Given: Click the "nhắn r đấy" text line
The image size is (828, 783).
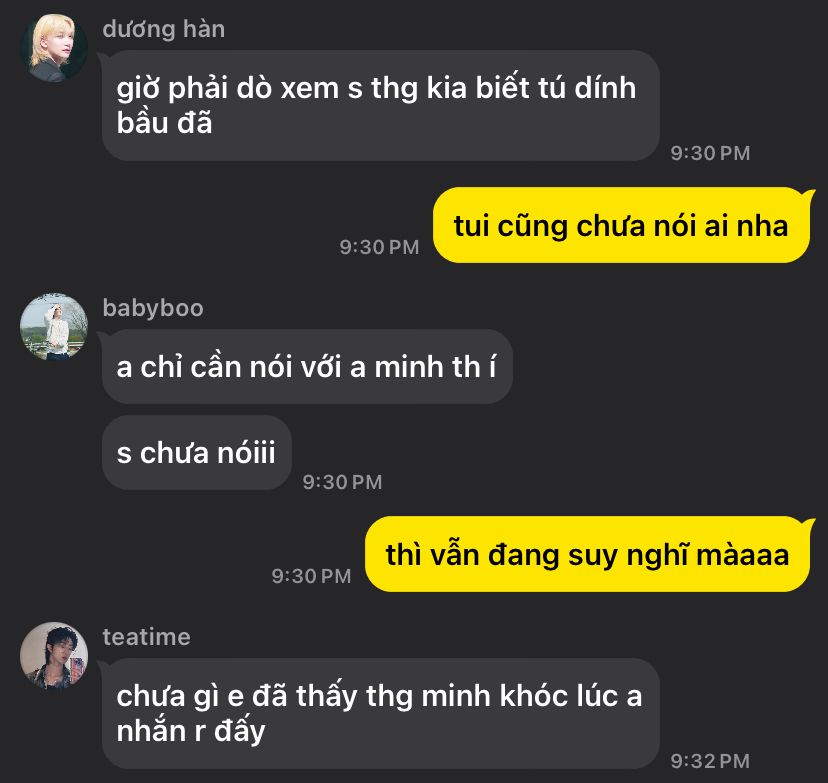Looking at the screenshot, I should click(x=191, y=731).
